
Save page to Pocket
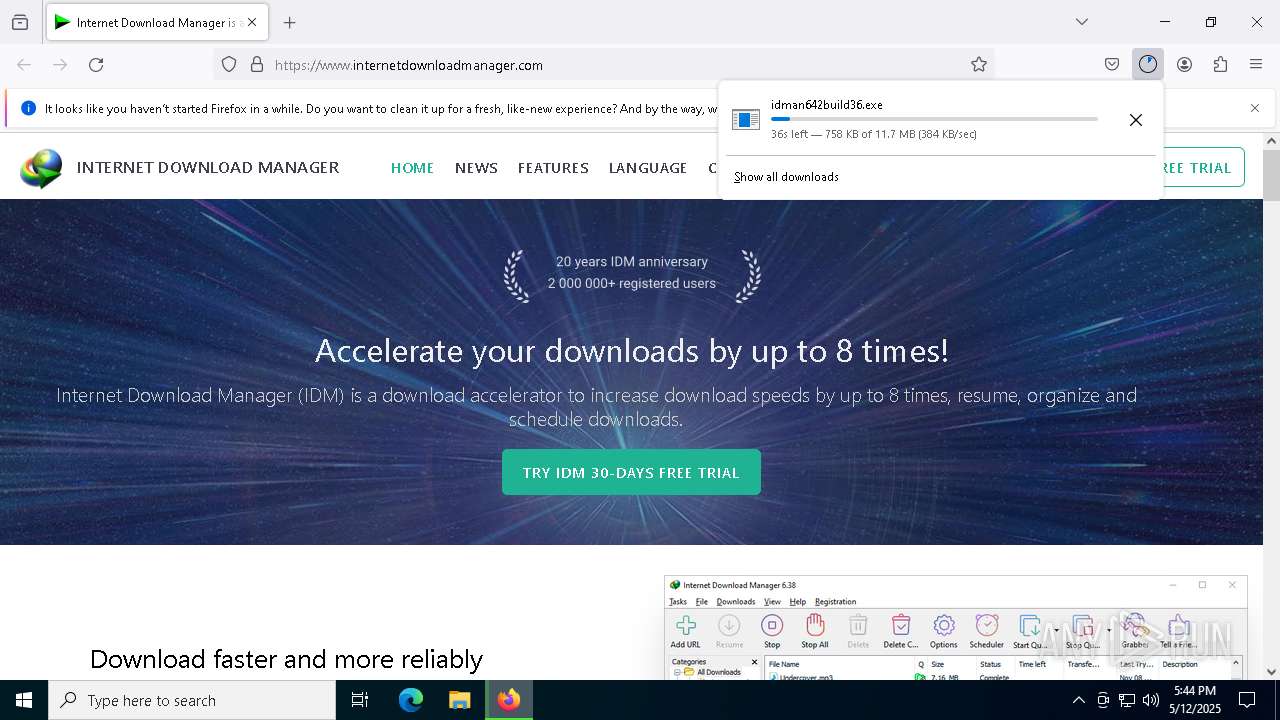pos(1112,64)
